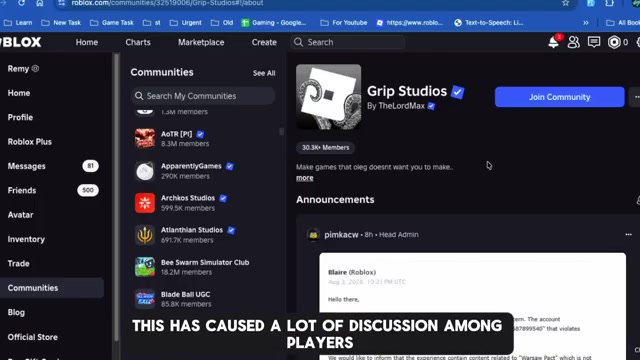The image size is (640, 360).
Task: Bookmark this page with the star icon
Action: tap(565, 3)
